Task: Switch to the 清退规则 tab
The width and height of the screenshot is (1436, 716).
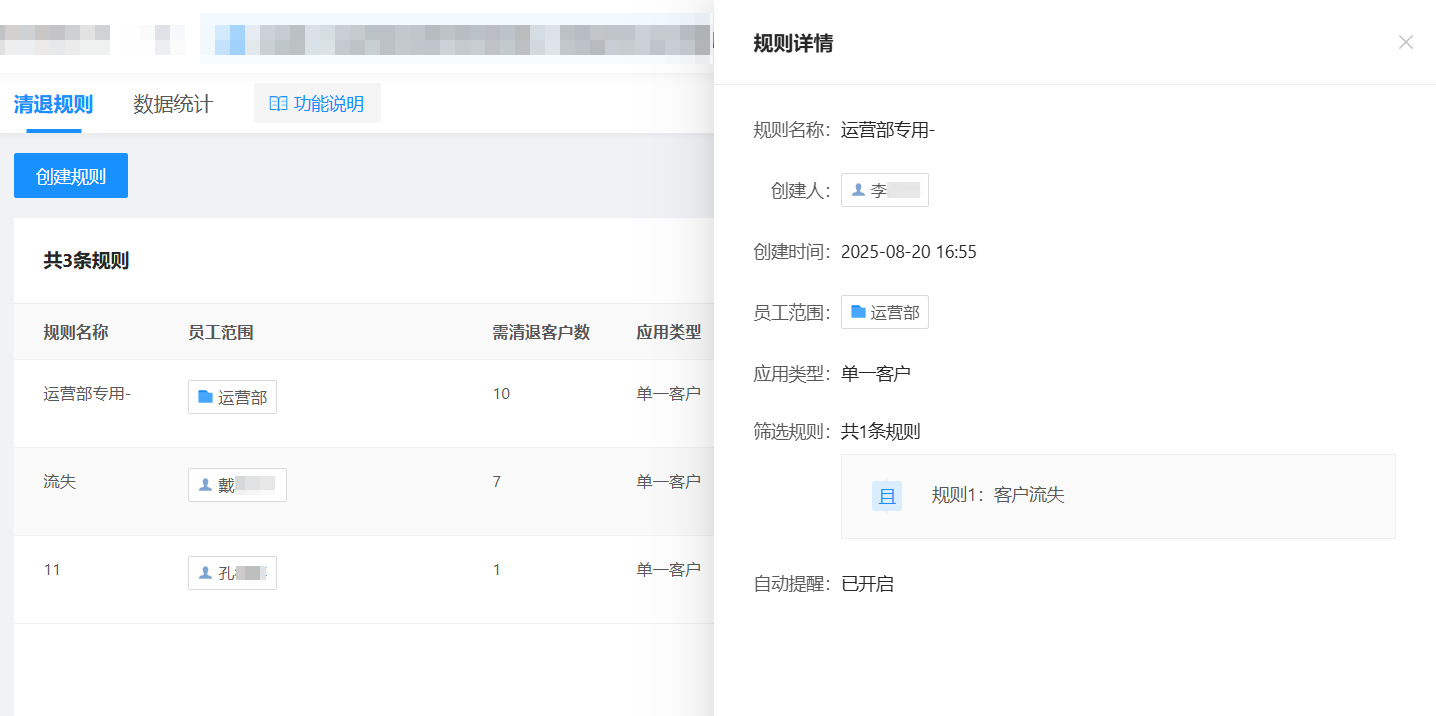Action: click(53, 104)
